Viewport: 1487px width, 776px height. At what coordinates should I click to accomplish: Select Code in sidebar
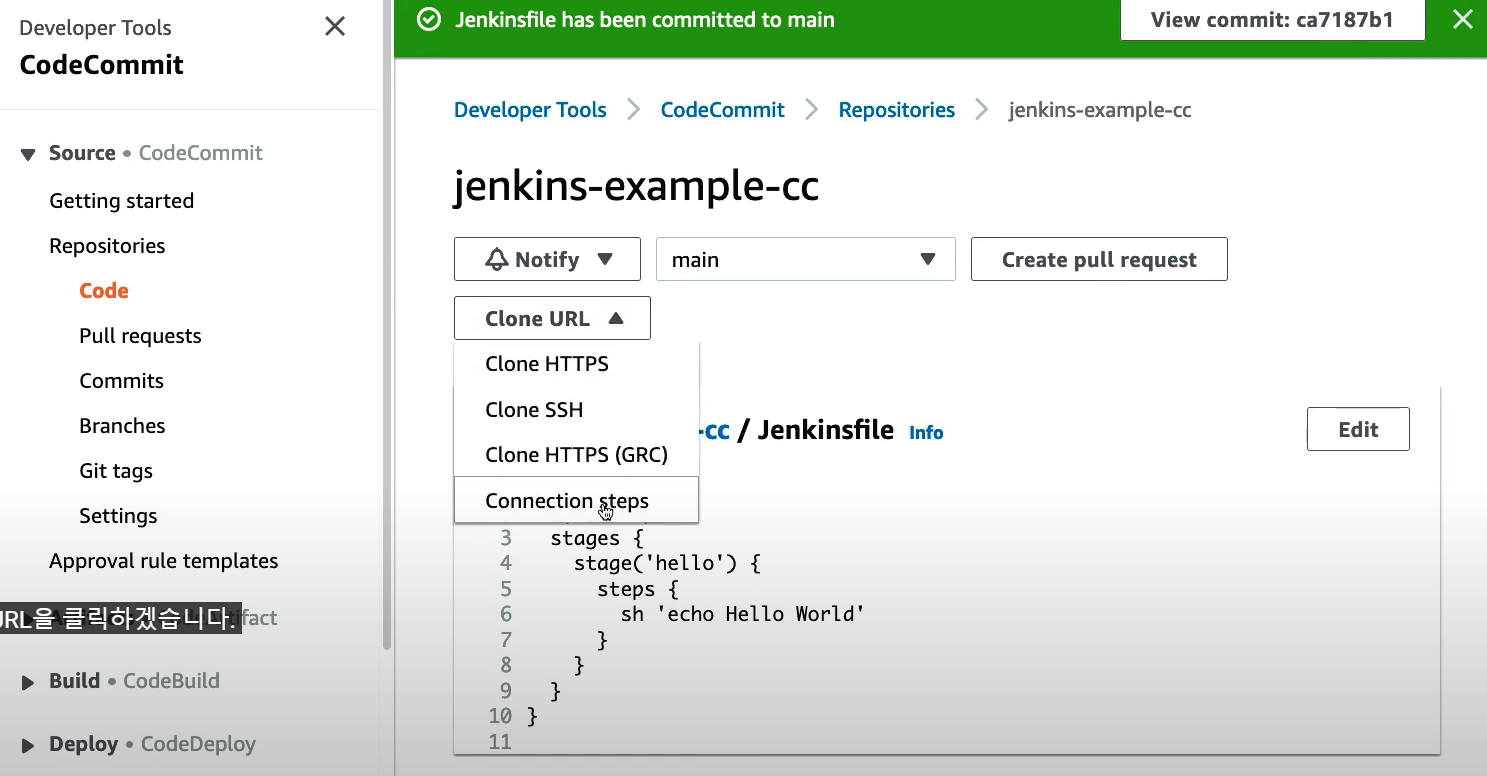tap(104, 291)
